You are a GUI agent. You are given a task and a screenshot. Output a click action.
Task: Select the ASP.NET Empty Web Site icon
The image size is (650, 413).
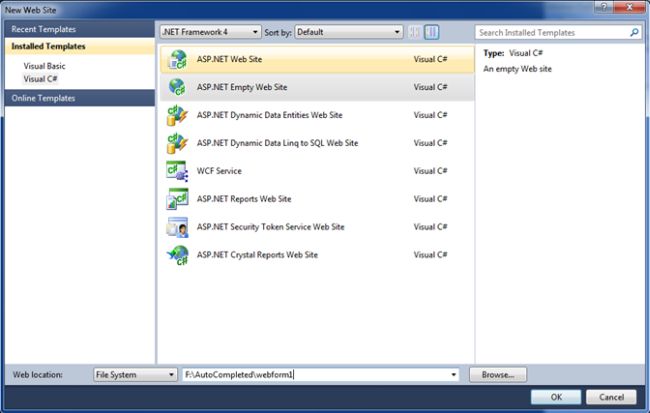(x=177, y=87)
